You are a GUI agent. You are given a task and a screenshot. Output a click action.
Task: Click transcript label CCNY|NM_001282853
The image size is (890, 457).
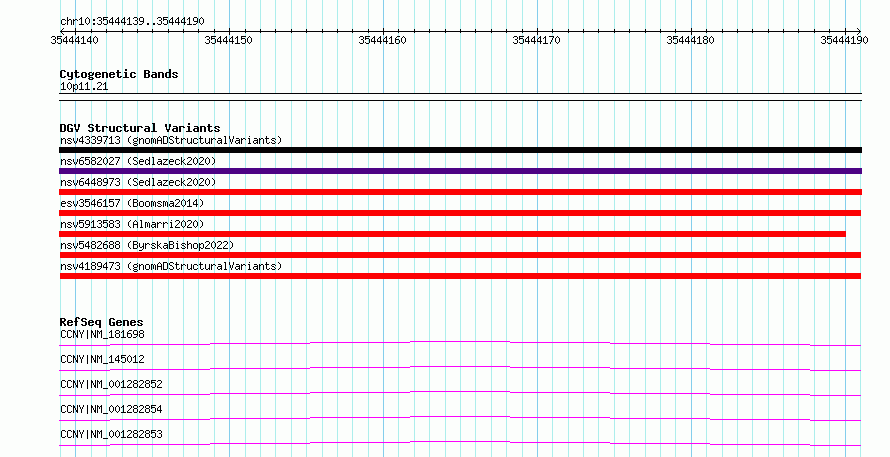[111, 434]
